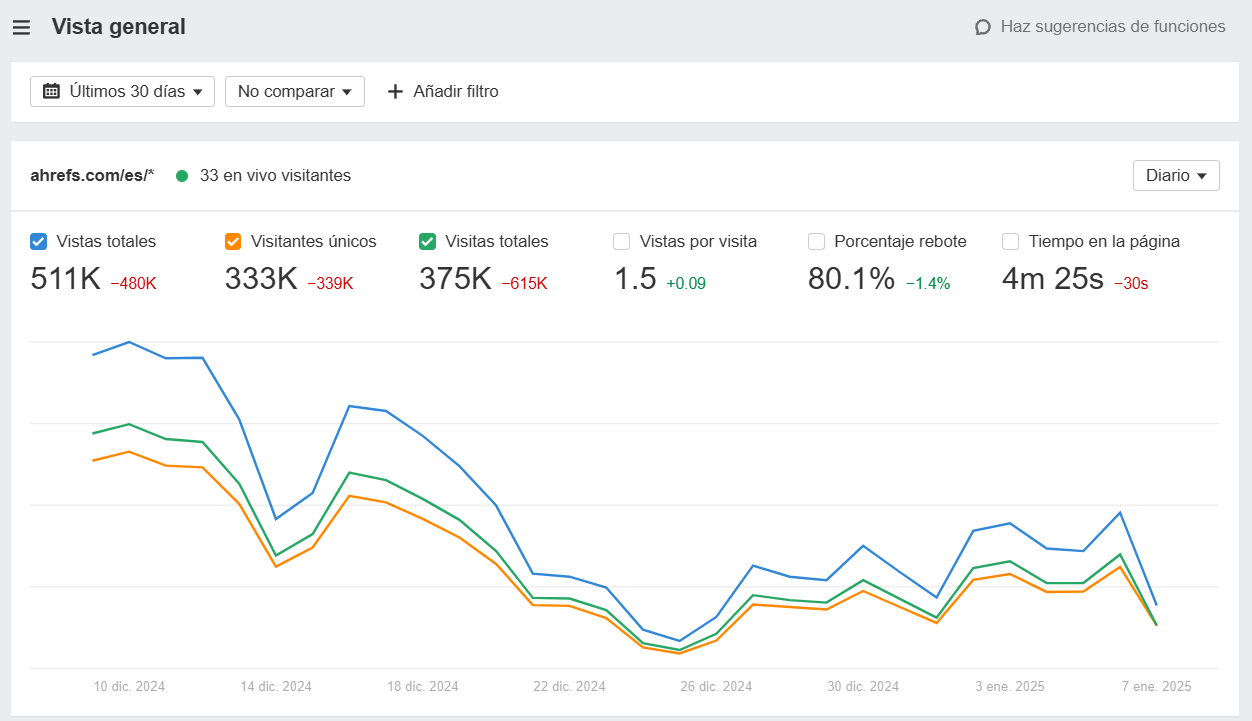This screenshot has width=1252, height=721.
Task: Open the Diario interval dropdown
Action: [x=1175, y=175]
